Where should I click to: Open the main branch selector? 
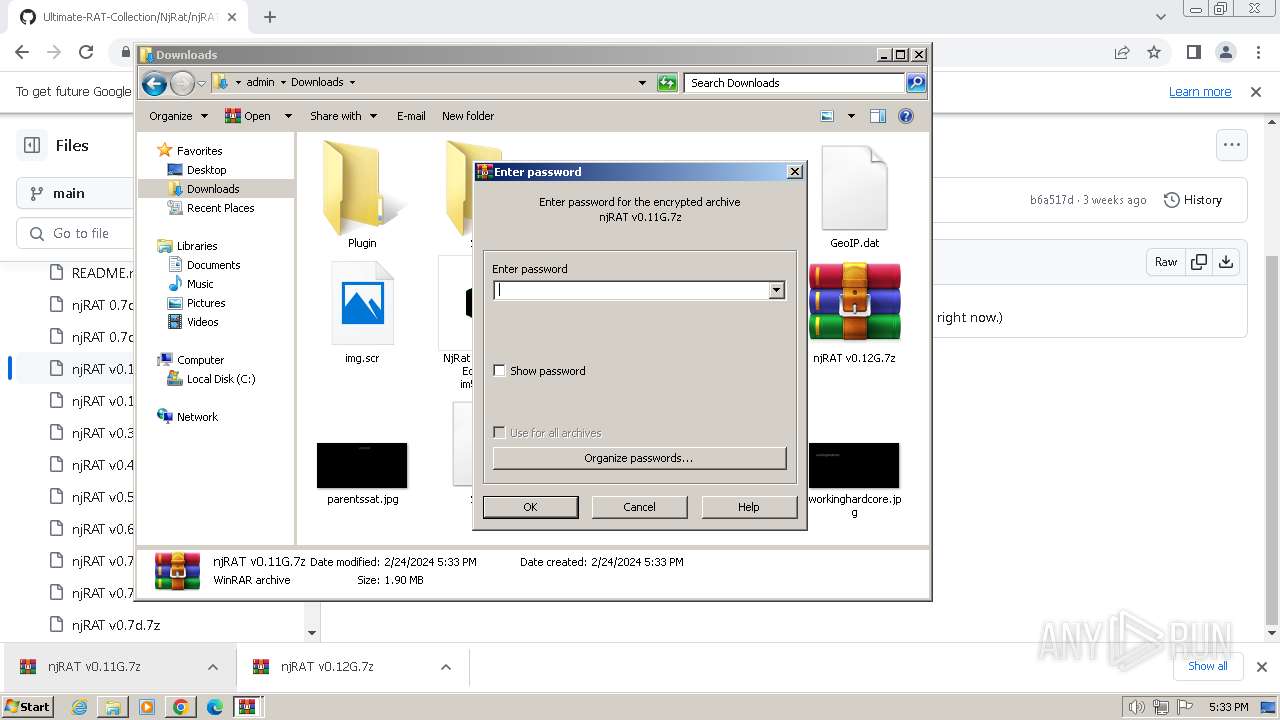[75, 193]
